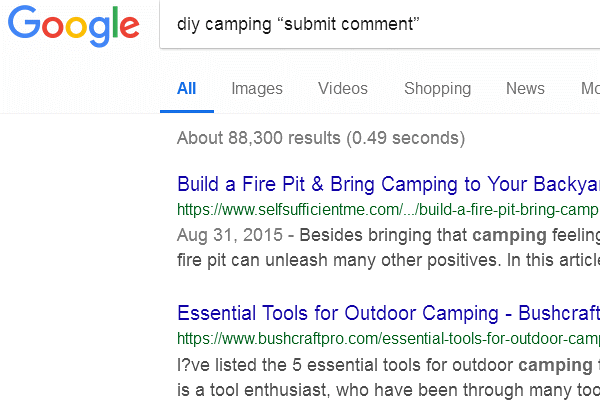The height and width of the screenshot is (400, 600).
Task: Expand the partially visible More menu
Action: [590, 89]
